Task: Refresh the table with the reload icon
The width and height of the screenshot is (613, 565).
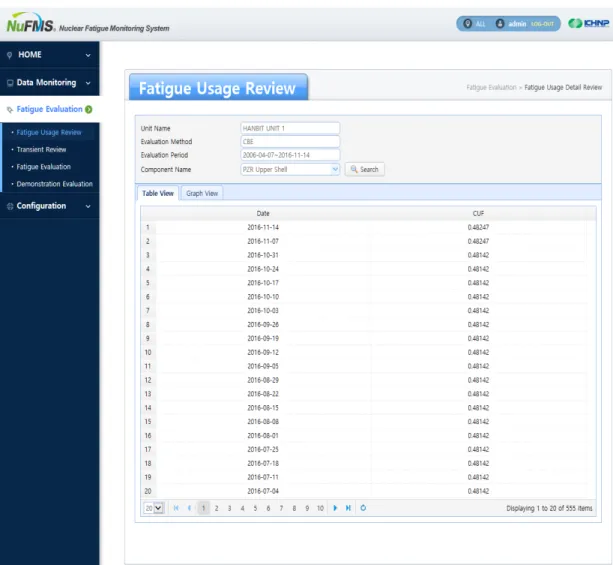Action: [363, 508]
